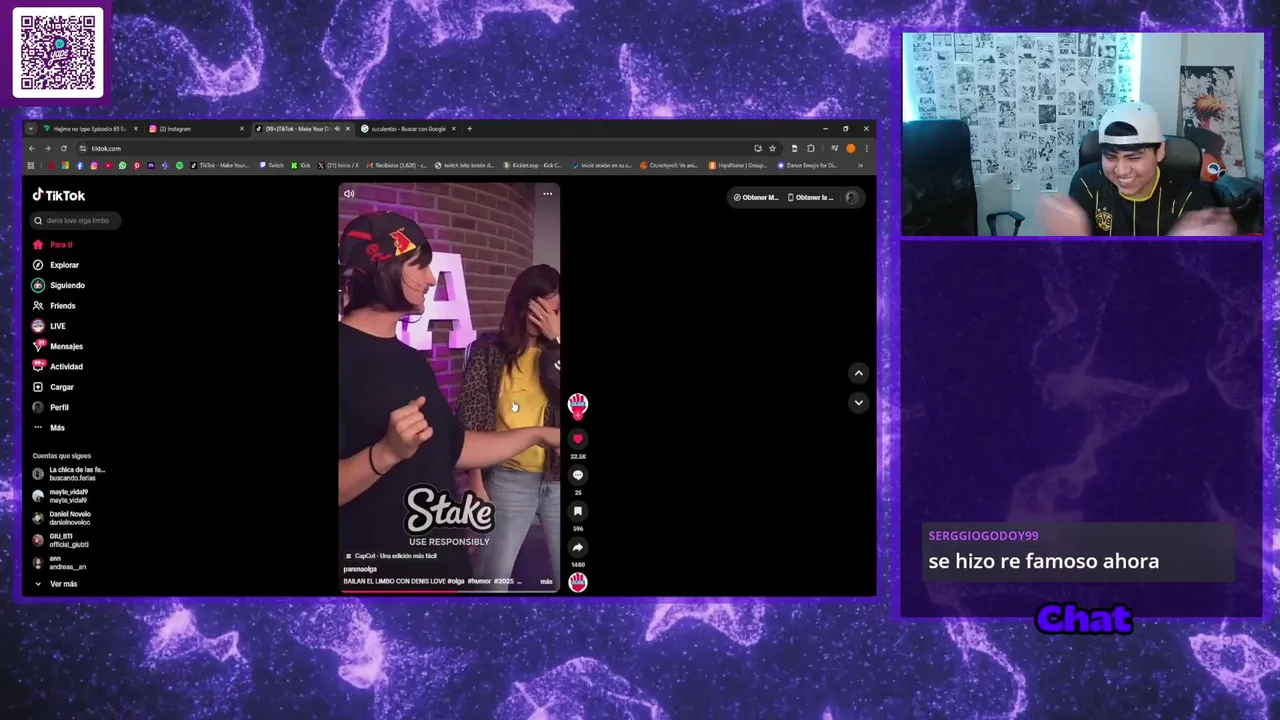Viewport: 1280px width, 720px height.
Task: Open Kick bookmark
Action: point(301,165)
